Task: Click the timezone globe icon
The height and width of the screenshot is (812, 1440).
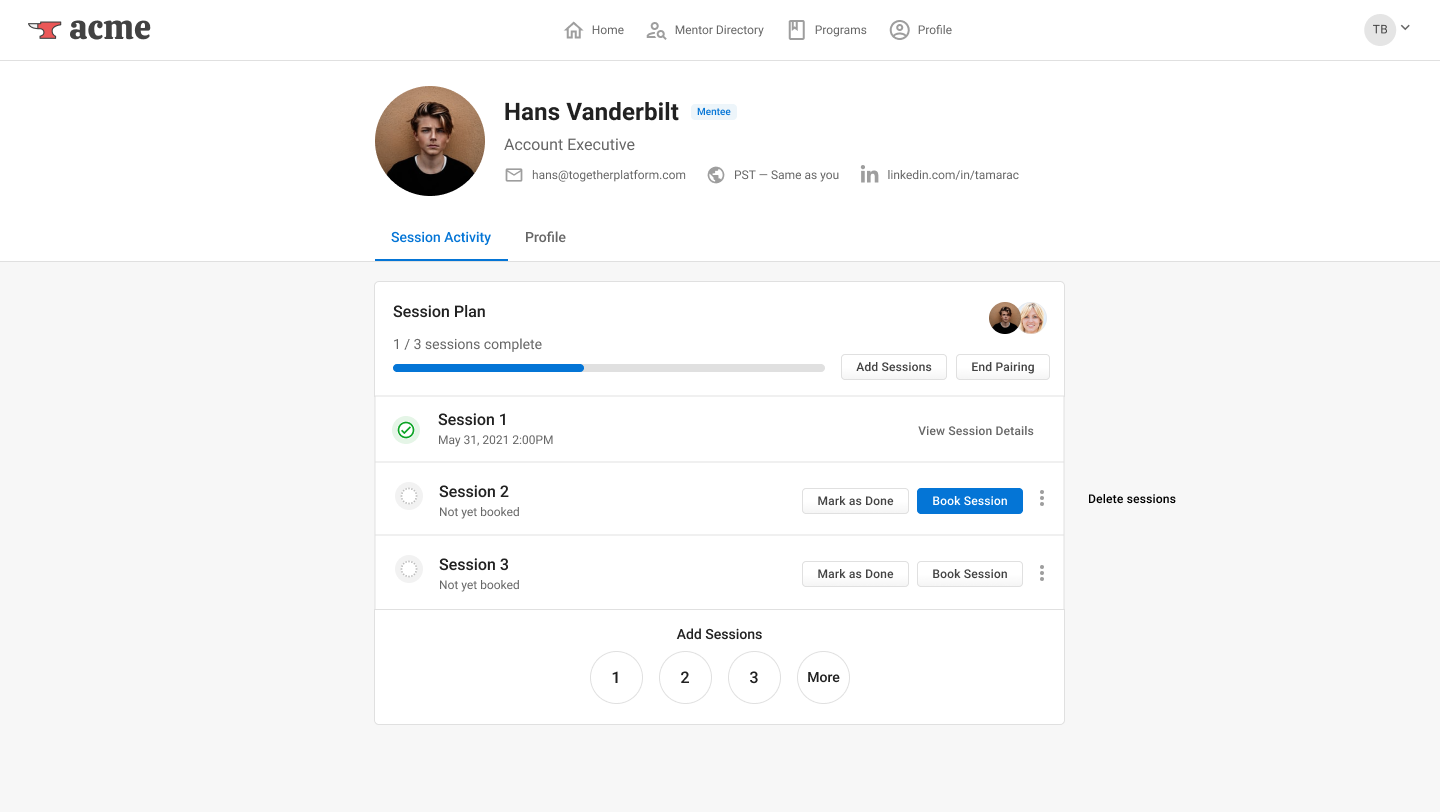Action: pos(716,174)
